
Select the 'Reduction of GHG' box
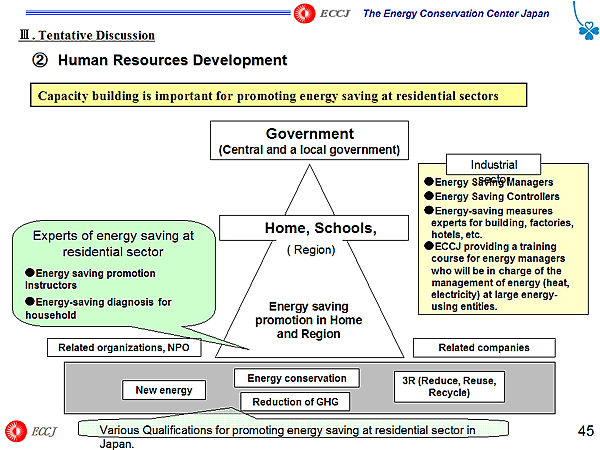pos(295,402)
